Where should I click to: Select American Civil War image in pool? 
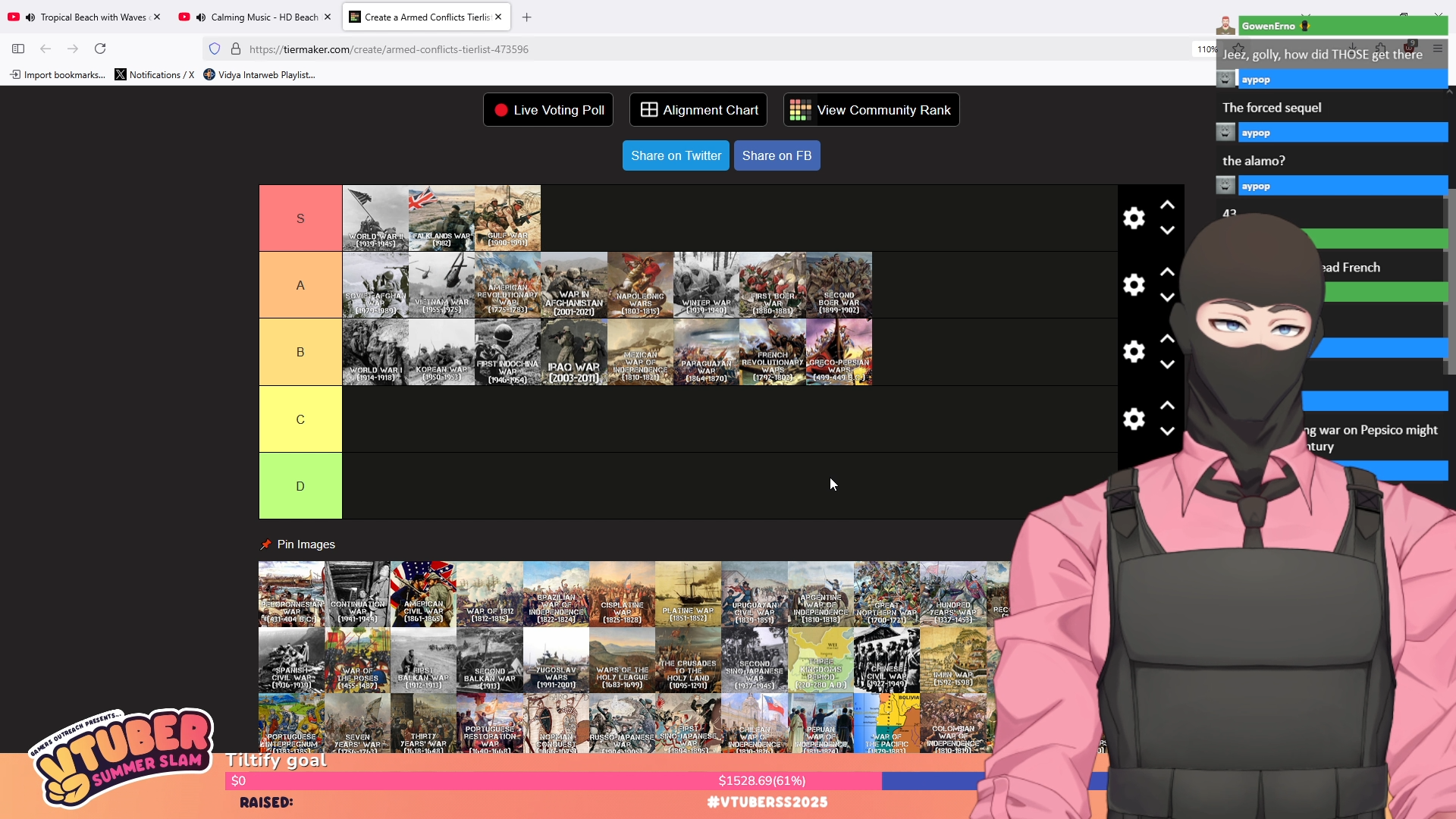pos(423,594)
